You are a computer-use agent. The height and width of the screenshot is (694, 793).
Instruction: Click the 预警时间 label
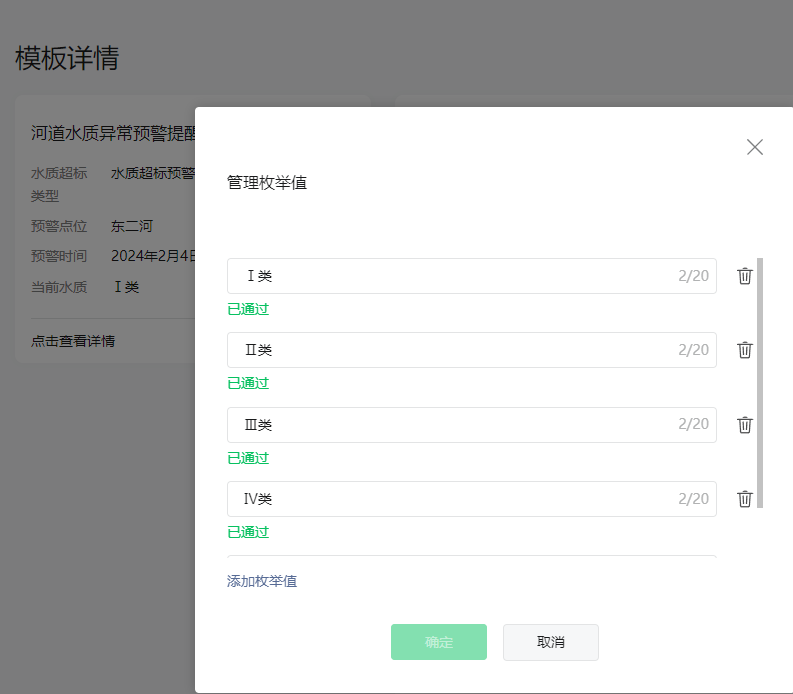click(x=59, y=256)
